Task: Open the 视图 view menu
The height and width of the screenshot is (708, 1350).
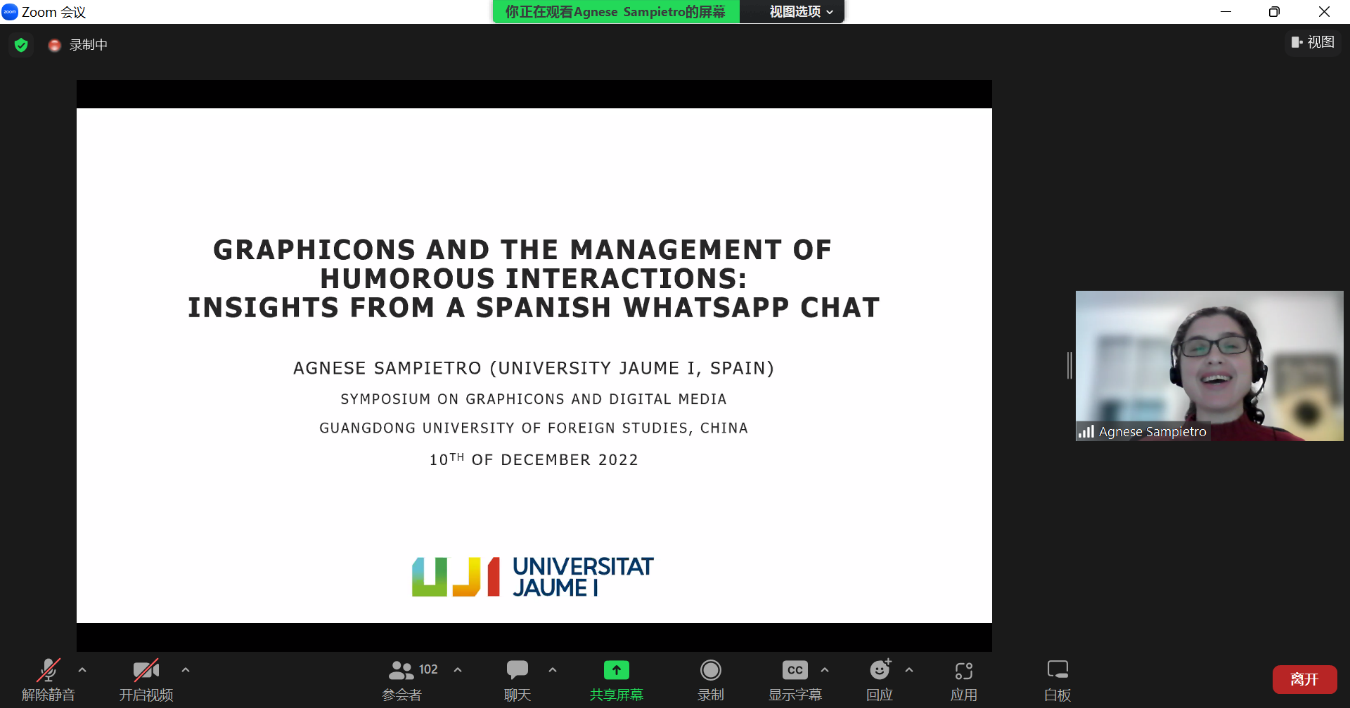Action: 1313,42
